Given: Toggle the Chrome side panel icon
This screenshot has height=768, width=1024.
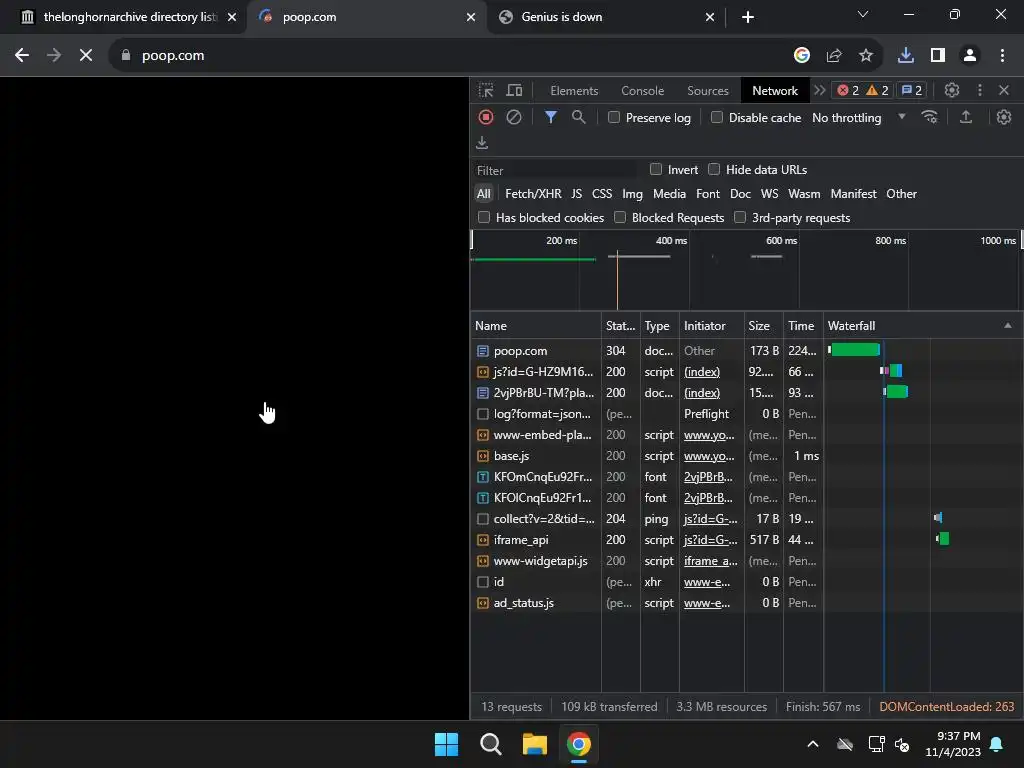Looking at the screenshot, I should [938, 56].
